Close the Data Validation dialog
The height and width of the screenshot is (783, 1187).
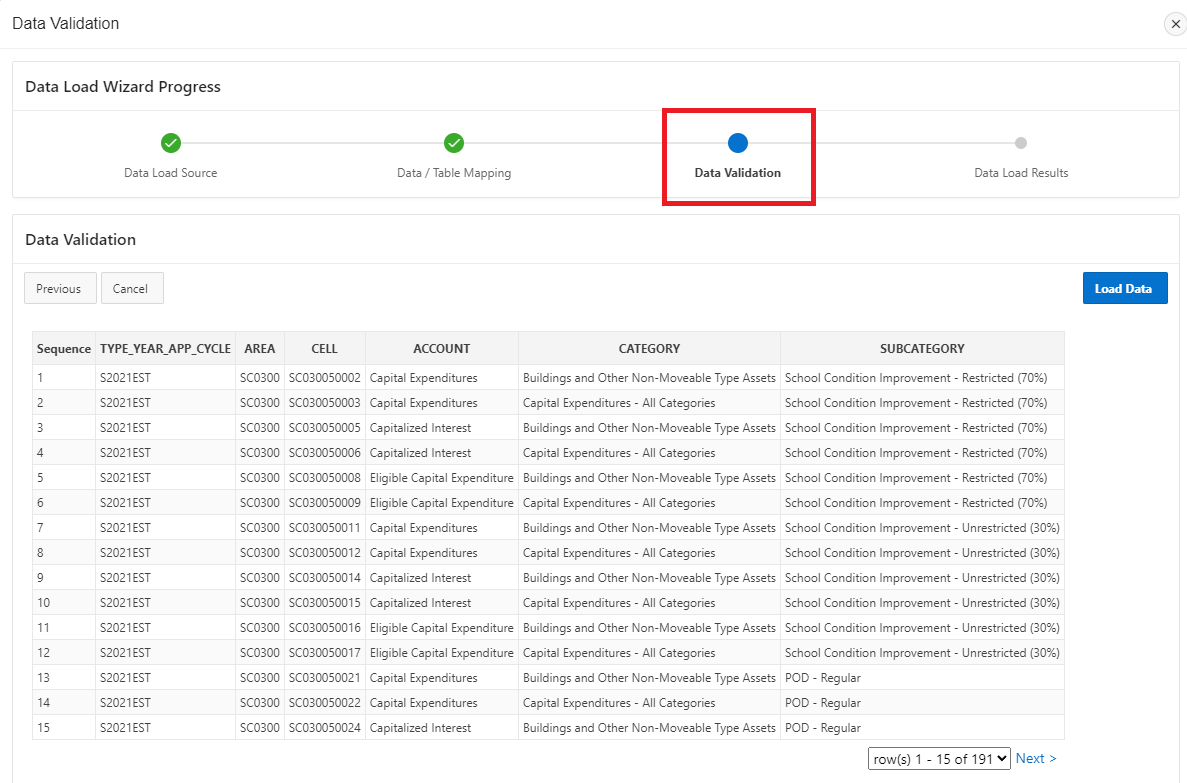[x=1175, y=24]
